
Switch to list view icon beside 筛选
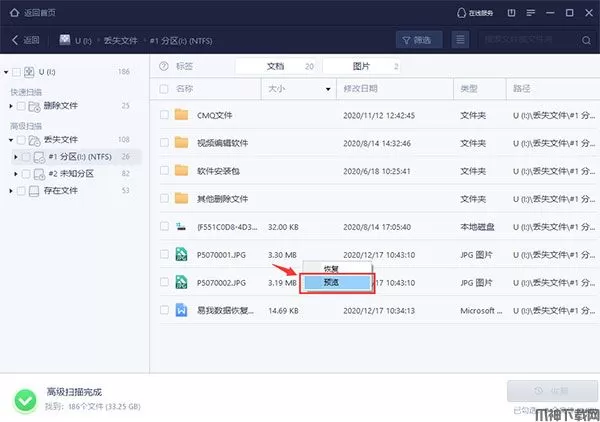[460, 40]
